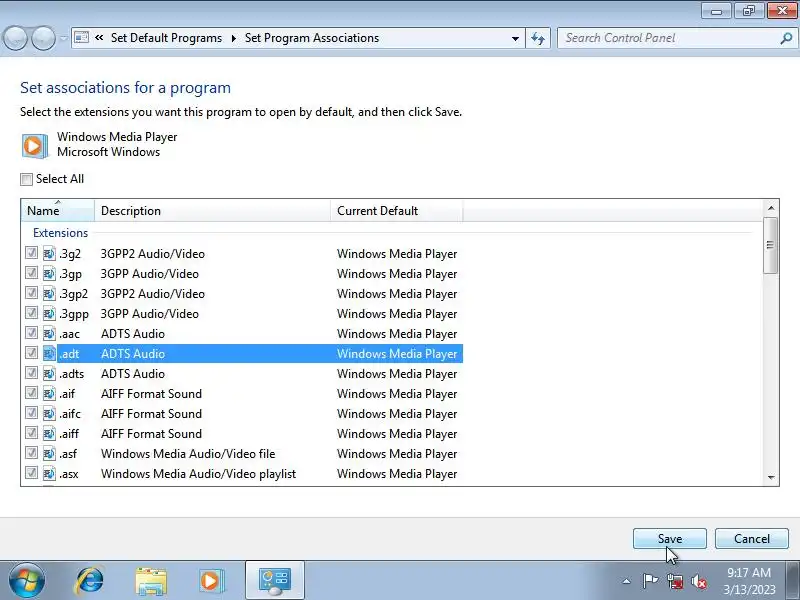Click the .3gp2 file type icon

tap(49, 293)
